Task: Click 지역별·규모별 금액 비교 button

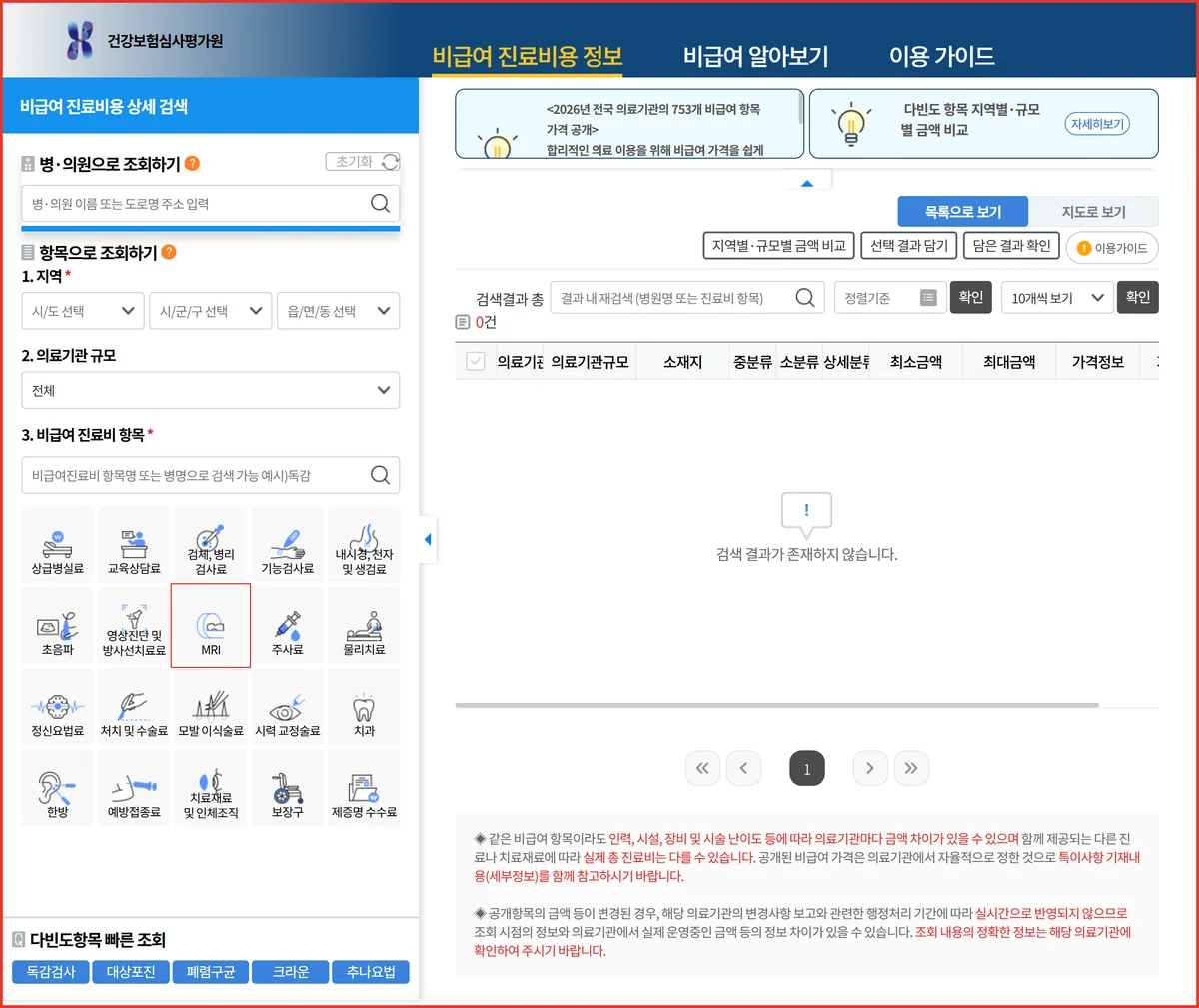Action: tap(778, 246)
